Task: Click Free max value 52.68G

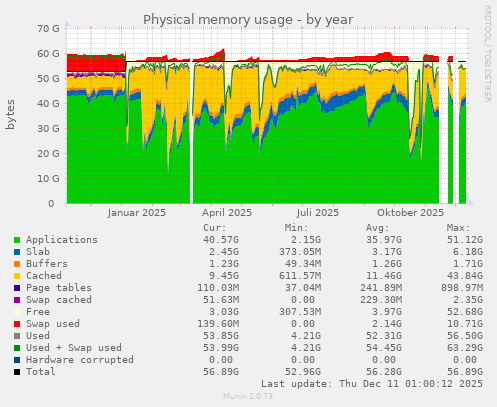Action: [465, 312]
